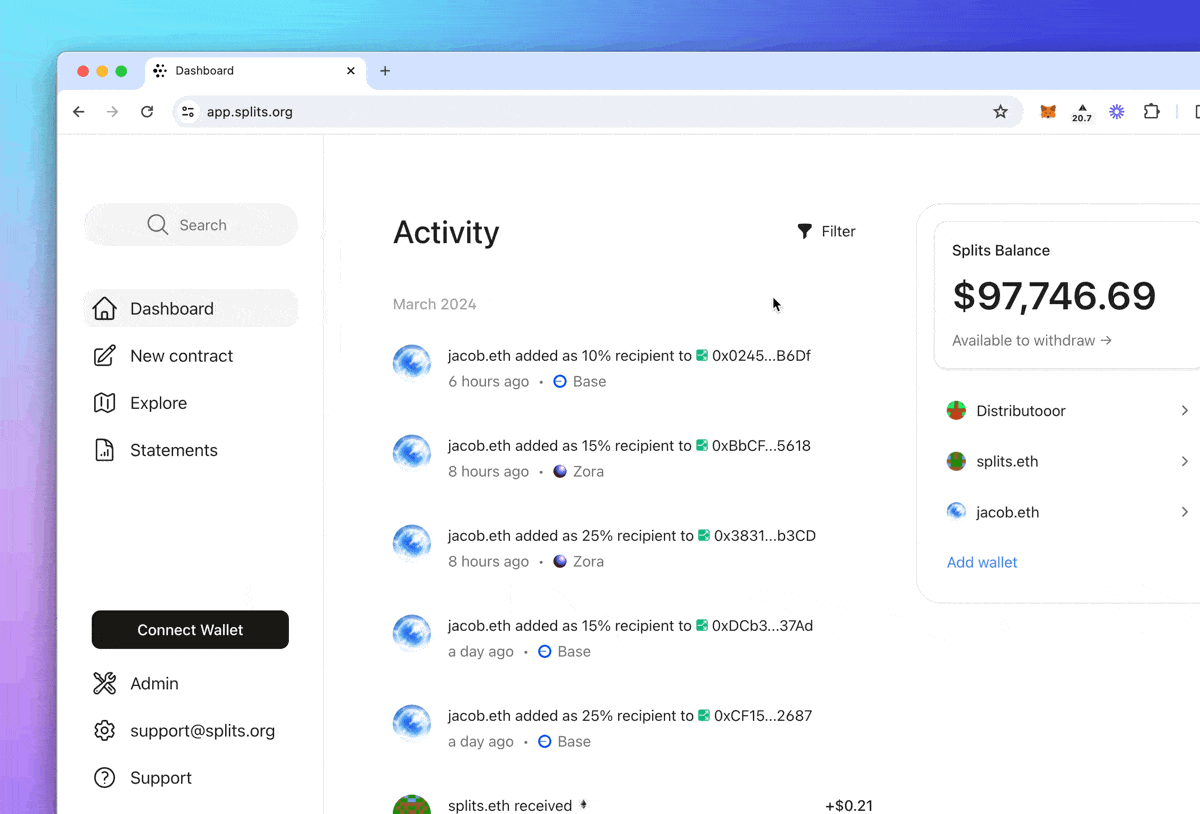
Task: Click the browser back arrow
Action: point(79,112)
